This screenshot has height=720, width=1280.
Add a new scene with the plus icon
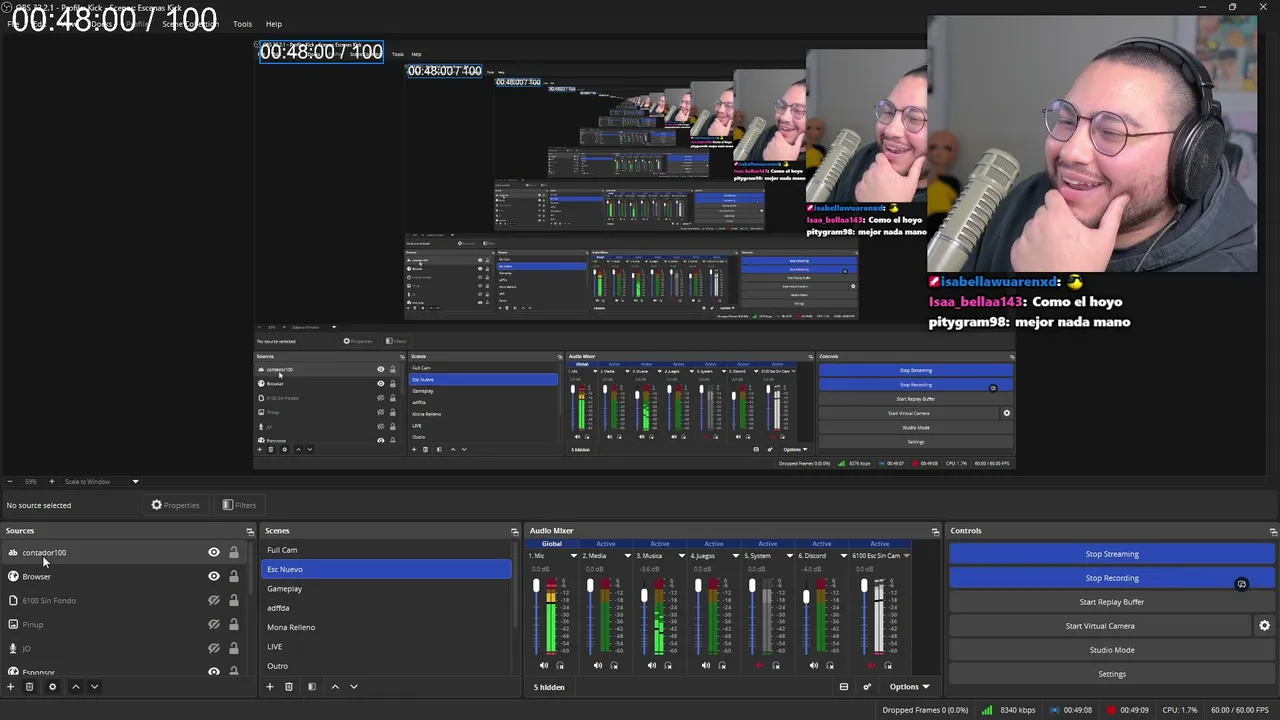tap(269, 687)
